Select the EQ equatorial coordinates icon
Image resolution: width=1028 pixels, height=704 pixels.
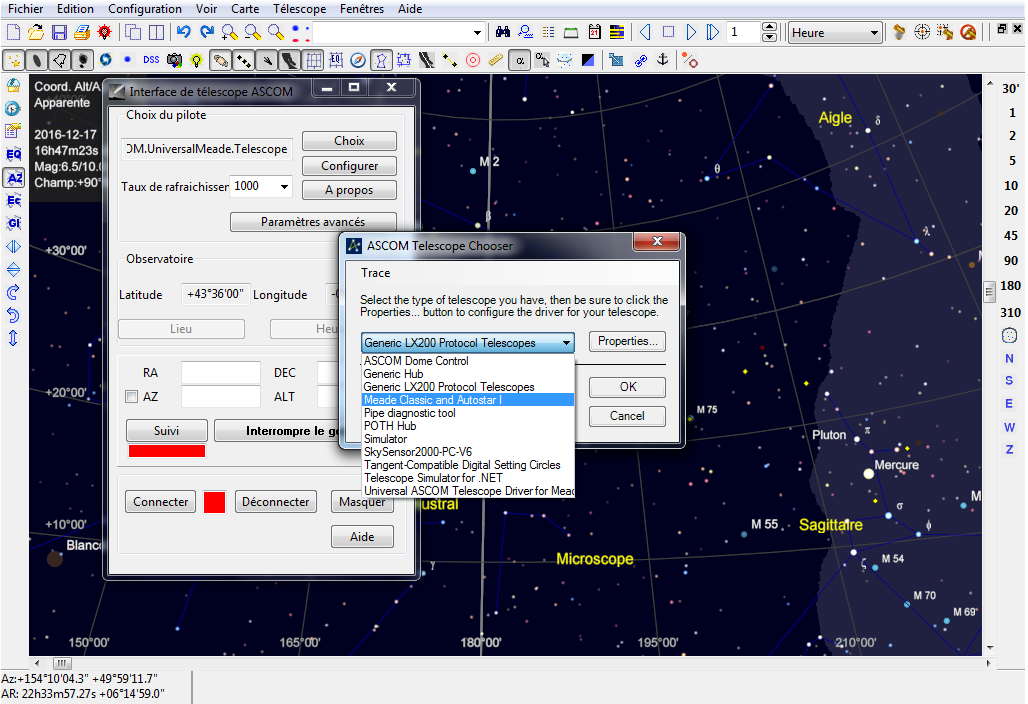(x=14, y=155)
